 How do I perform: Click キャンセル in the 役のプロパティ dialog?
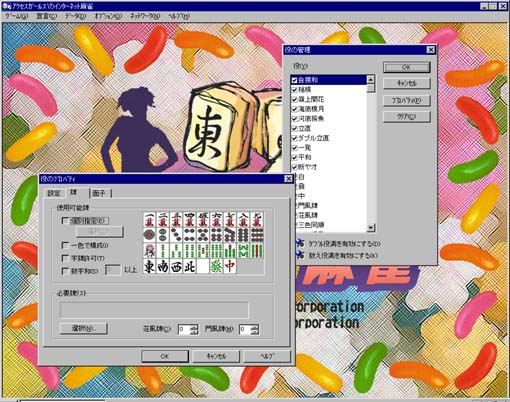pos(216,356)
